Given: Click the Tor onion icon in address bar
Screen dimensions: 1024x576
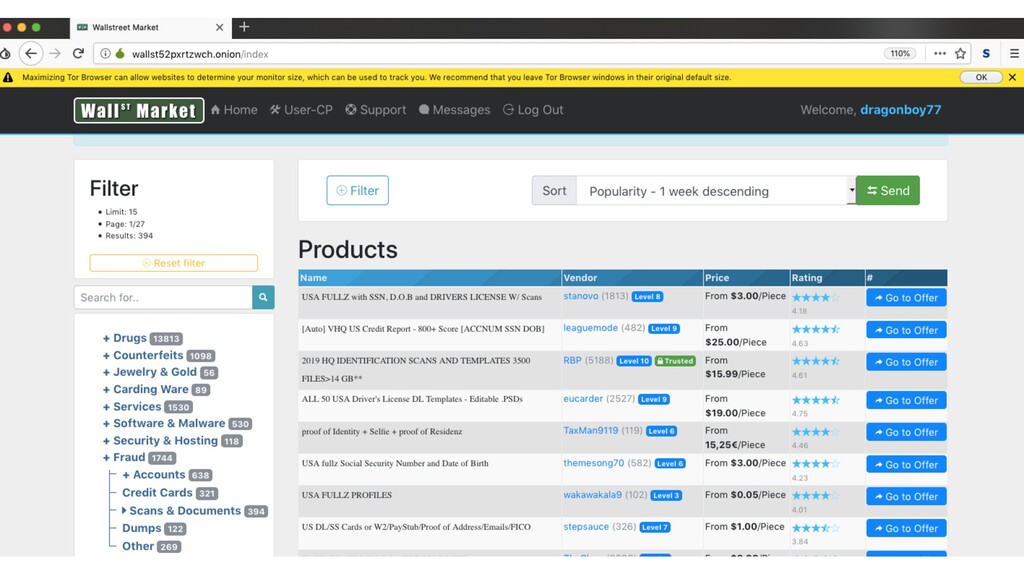Looking at the screenshot, I should coord(120,54).
